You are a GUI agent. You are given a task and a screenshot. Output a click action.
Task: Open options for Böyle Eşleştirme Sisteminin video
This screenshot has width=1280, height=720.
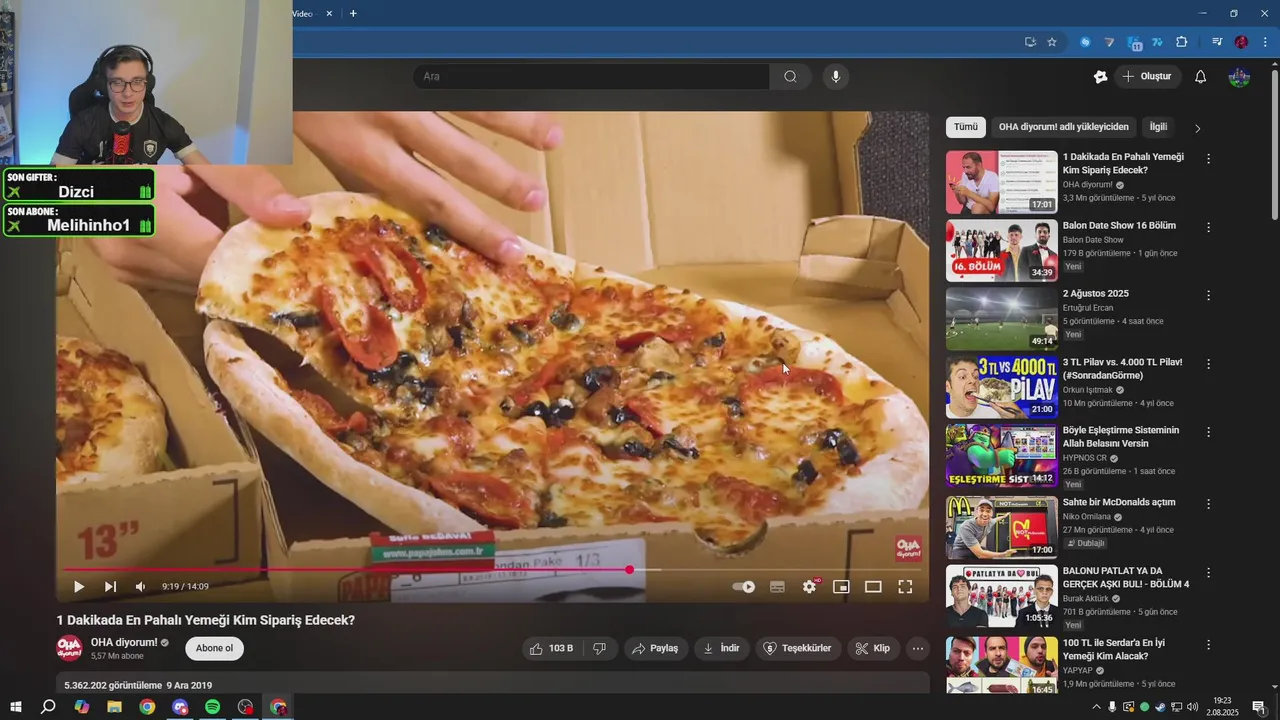1208,432
